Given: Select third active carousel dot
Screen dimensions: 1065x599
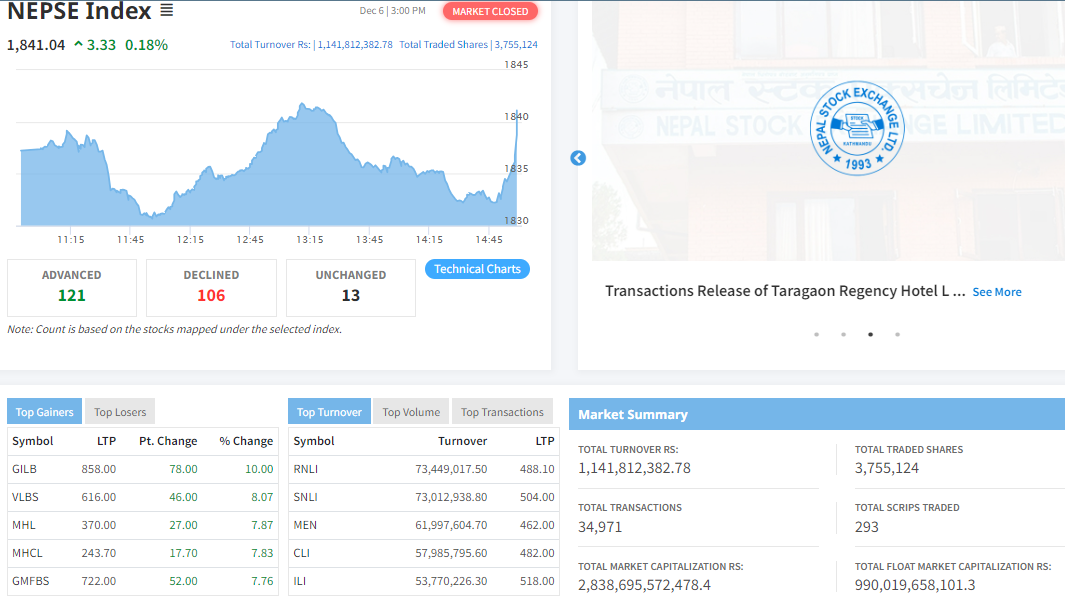Looking at the screenshot, I should point(870,334).
